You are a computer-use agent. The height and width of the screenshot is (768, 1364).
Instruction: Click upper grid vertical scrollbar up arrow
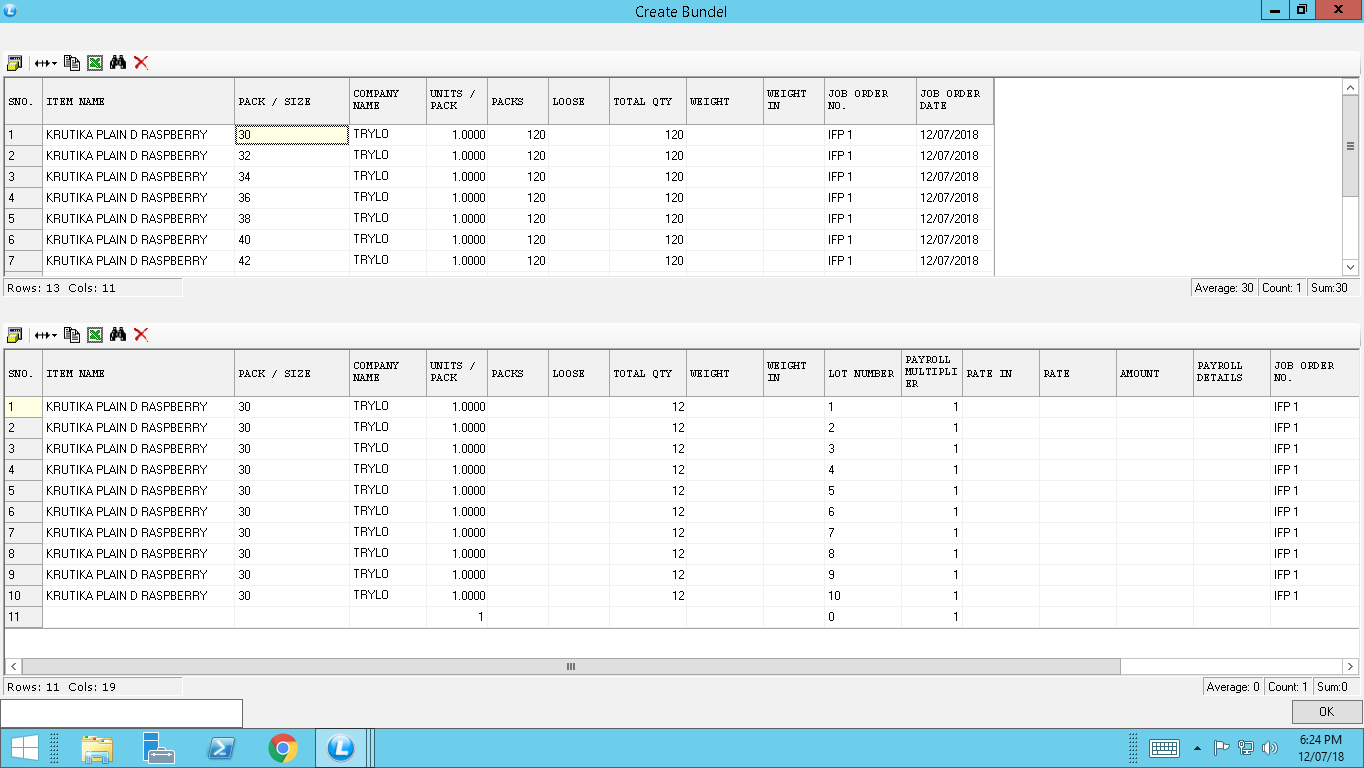click(1350, 88)
